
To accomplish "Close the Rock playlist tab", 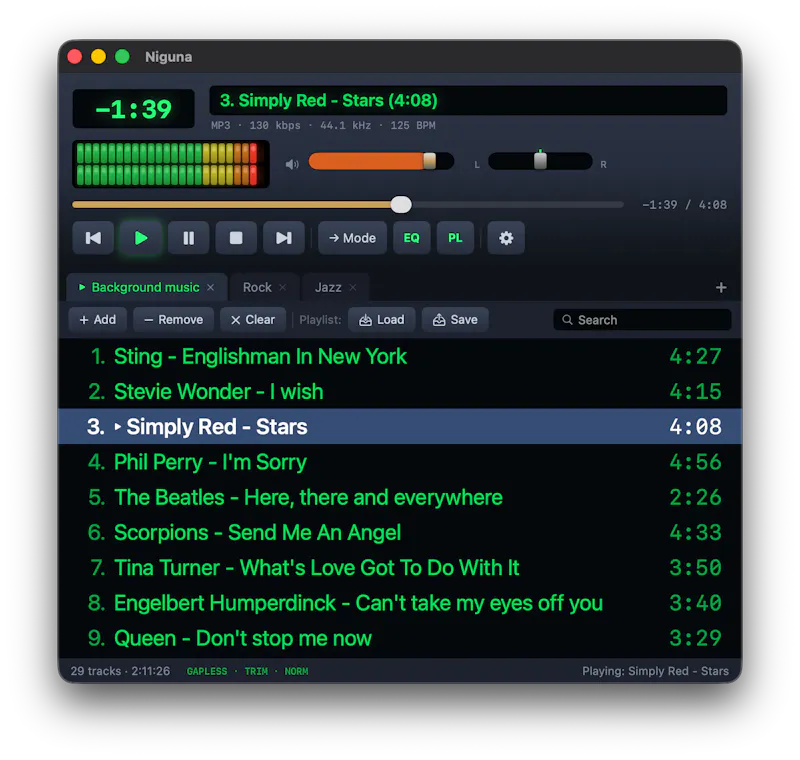I will pos(283,288).
